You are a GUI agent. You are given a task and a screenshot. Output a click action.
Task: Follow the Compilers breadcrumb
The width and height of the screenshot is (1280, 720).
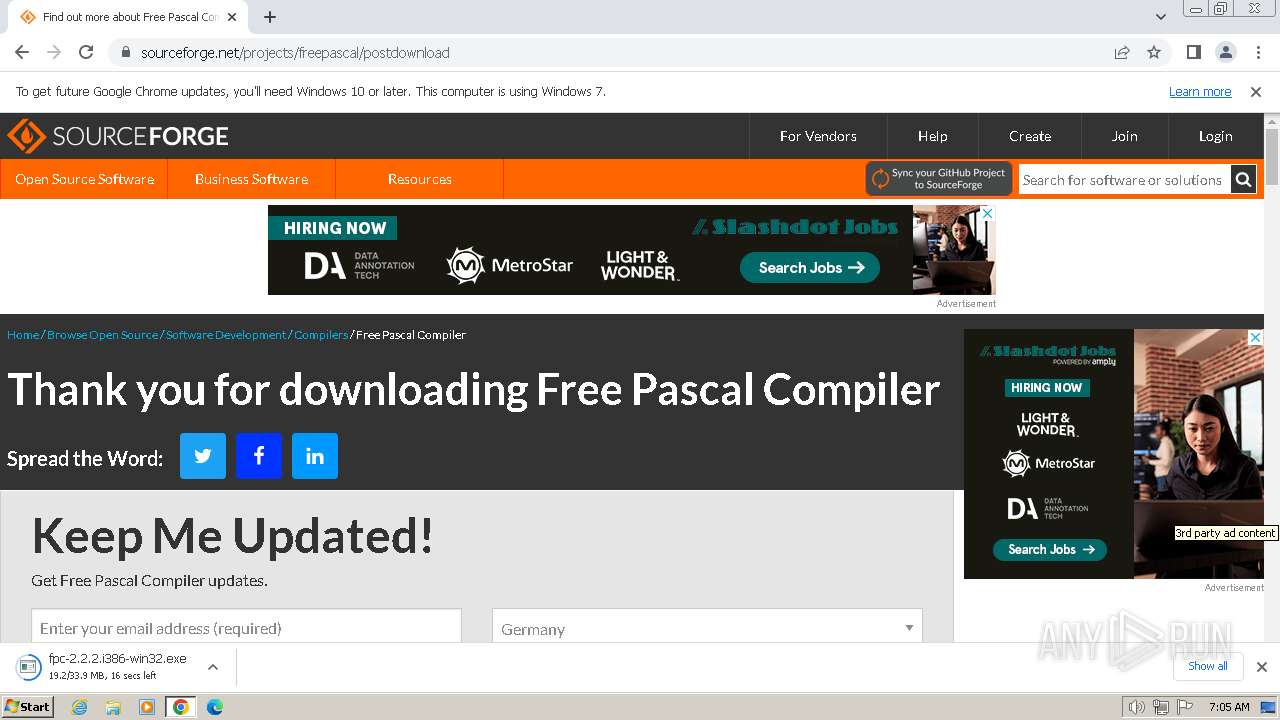point(321,335)
